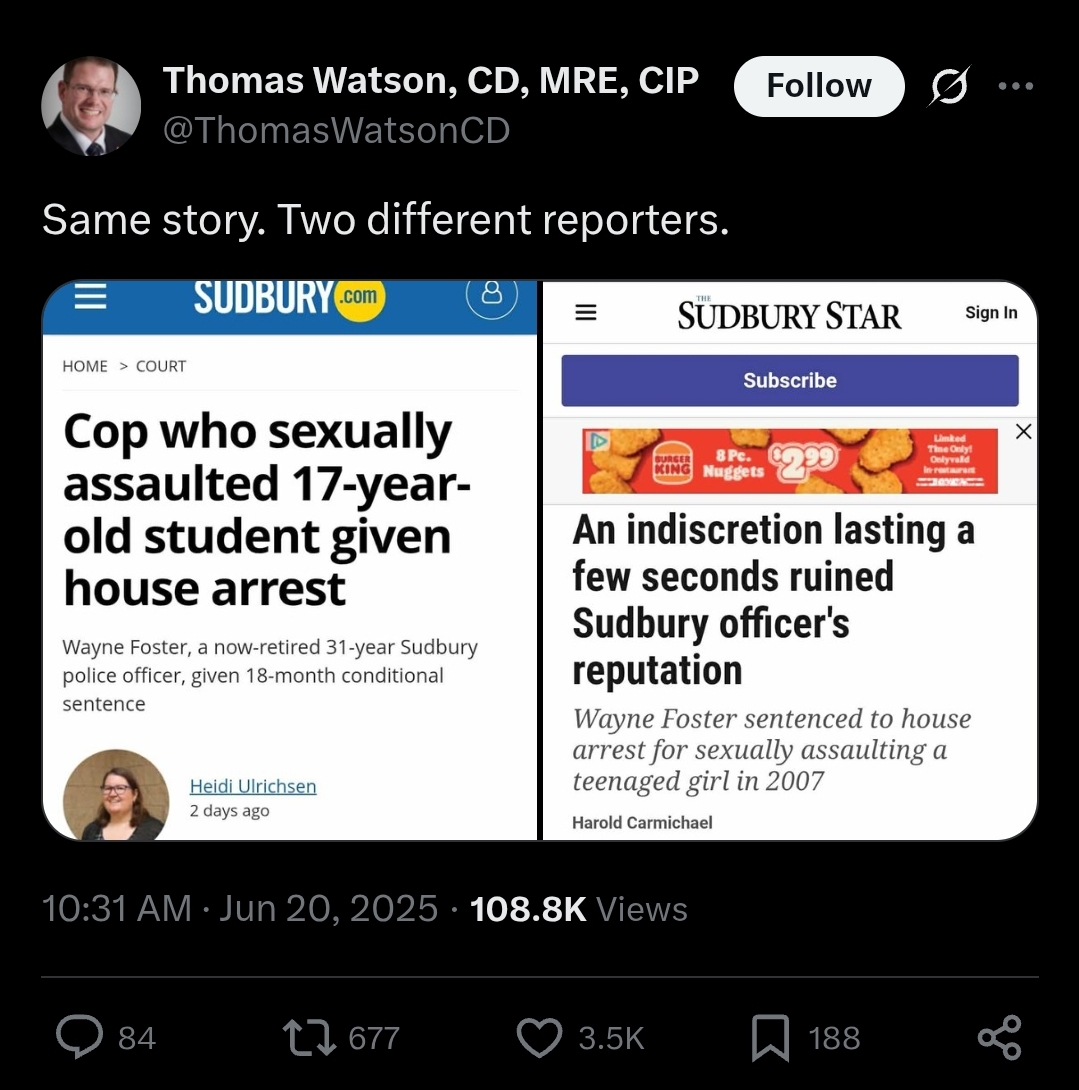Open the Sudbury Star hamburger menu
This screenshot has width=1079, height=1090.
tap(586, 312)
